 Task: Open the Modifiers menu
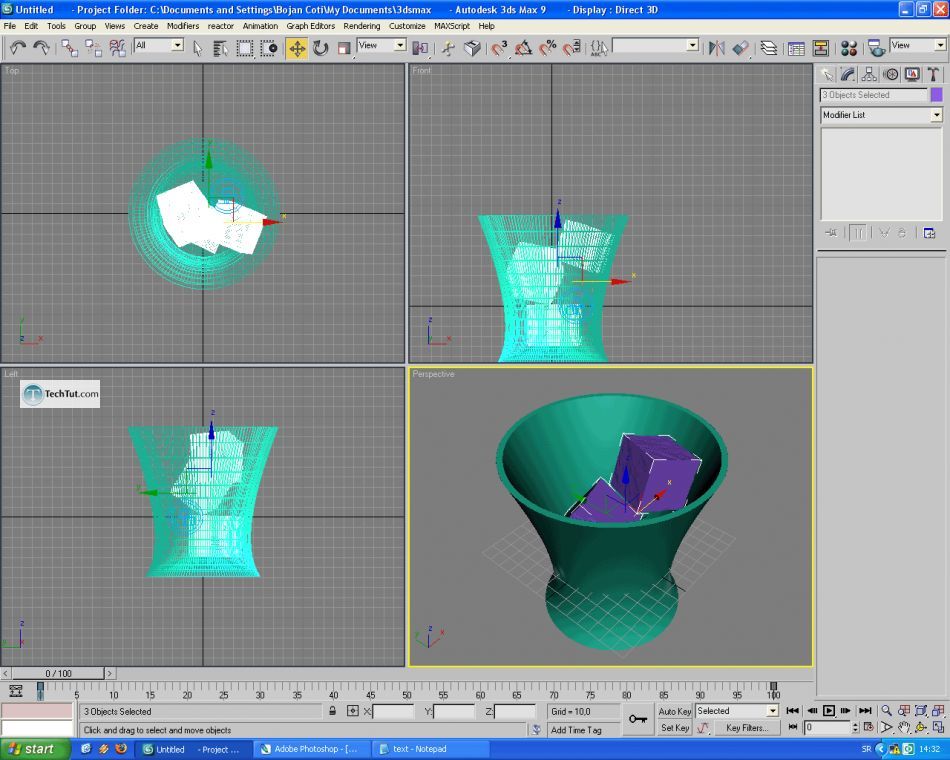click(182, 26)
